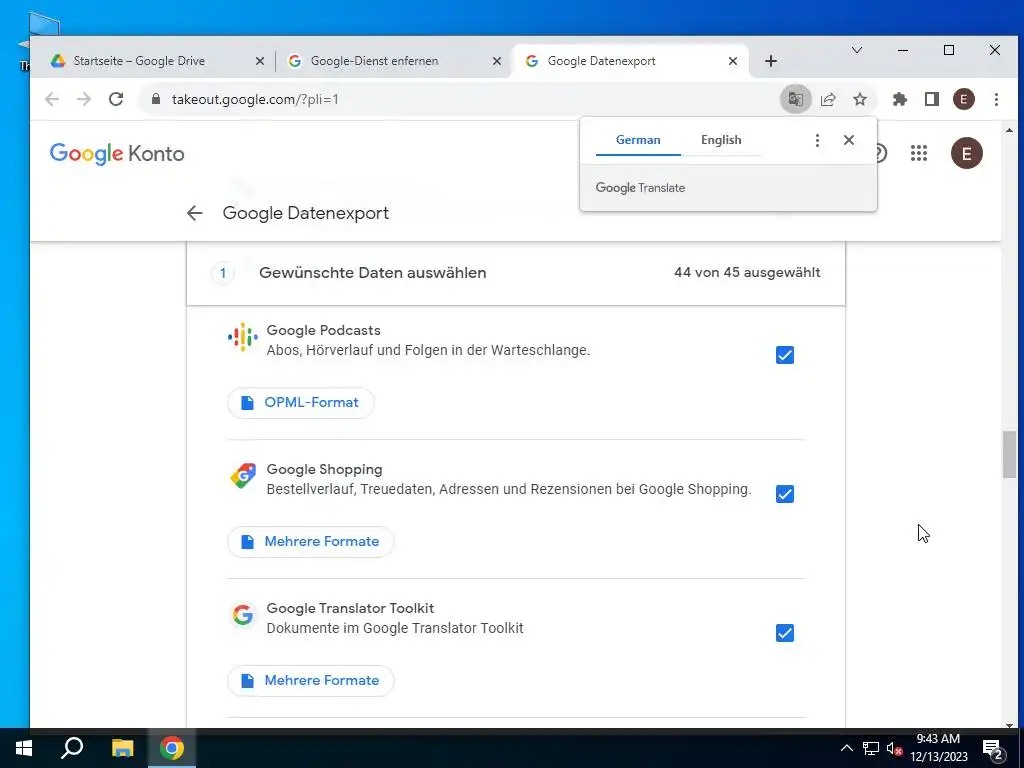Screen dimensions: 1024x768
Task: Open the notification center
Action: pyautogui.click(x=993, y=749)
